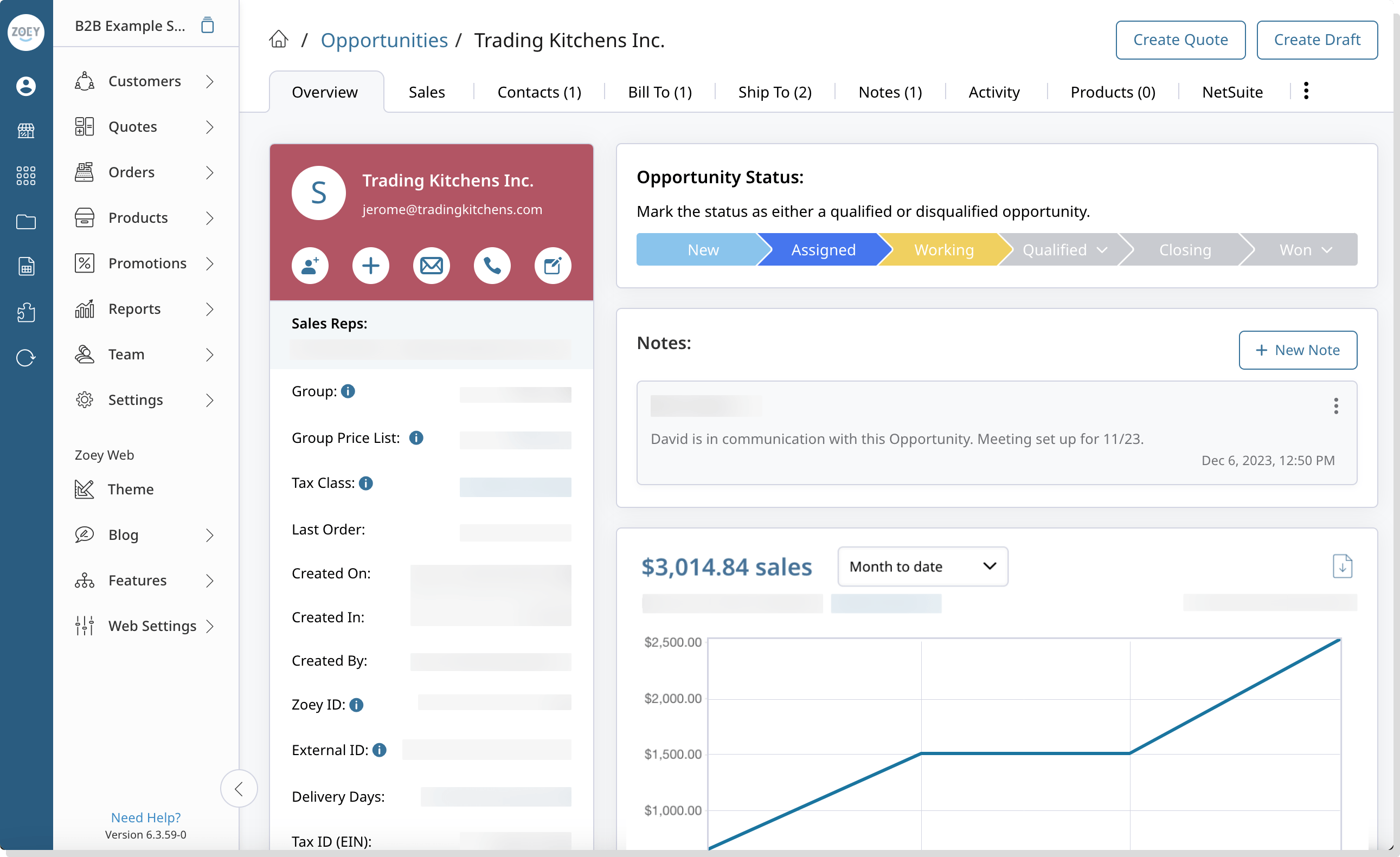This screenshot has height=857, width=1400.
Task: Switch to the Contacts (1) tab
Action: (539, 92)
